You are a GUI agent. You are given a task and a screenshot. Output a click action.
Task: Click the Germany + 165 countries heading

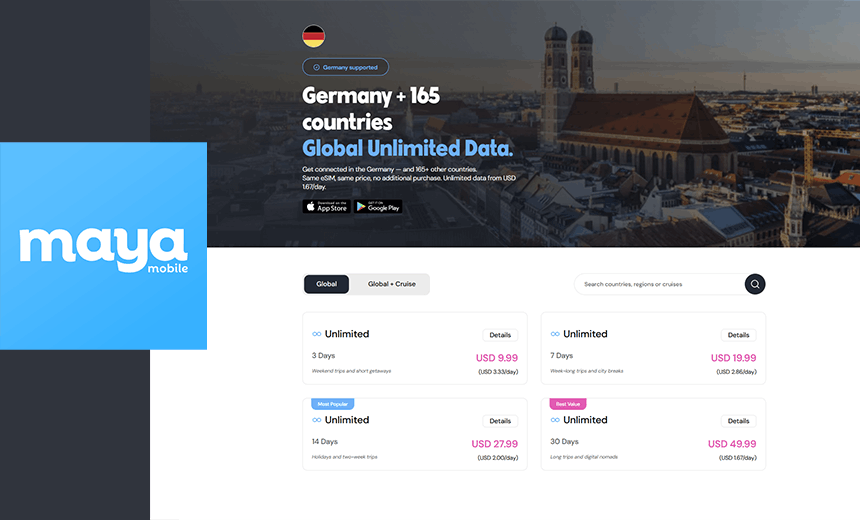coord(371,109)
